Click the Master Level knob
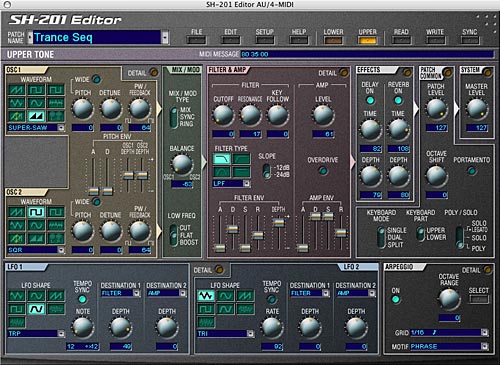Screen dimensions: 500x365 pyautogui.click(x=477, y=109)
